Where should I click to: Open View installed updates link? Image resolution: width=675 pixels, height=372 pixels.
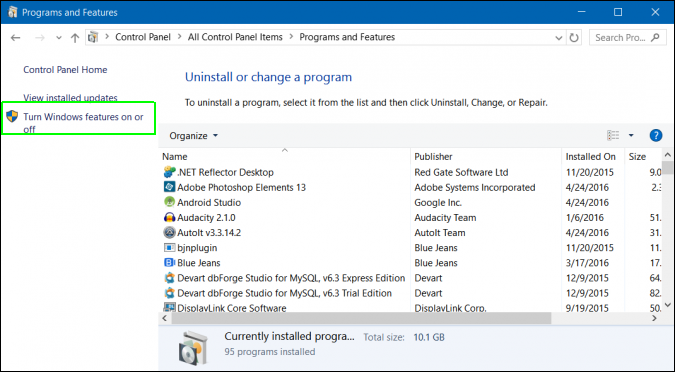(70, 98)
